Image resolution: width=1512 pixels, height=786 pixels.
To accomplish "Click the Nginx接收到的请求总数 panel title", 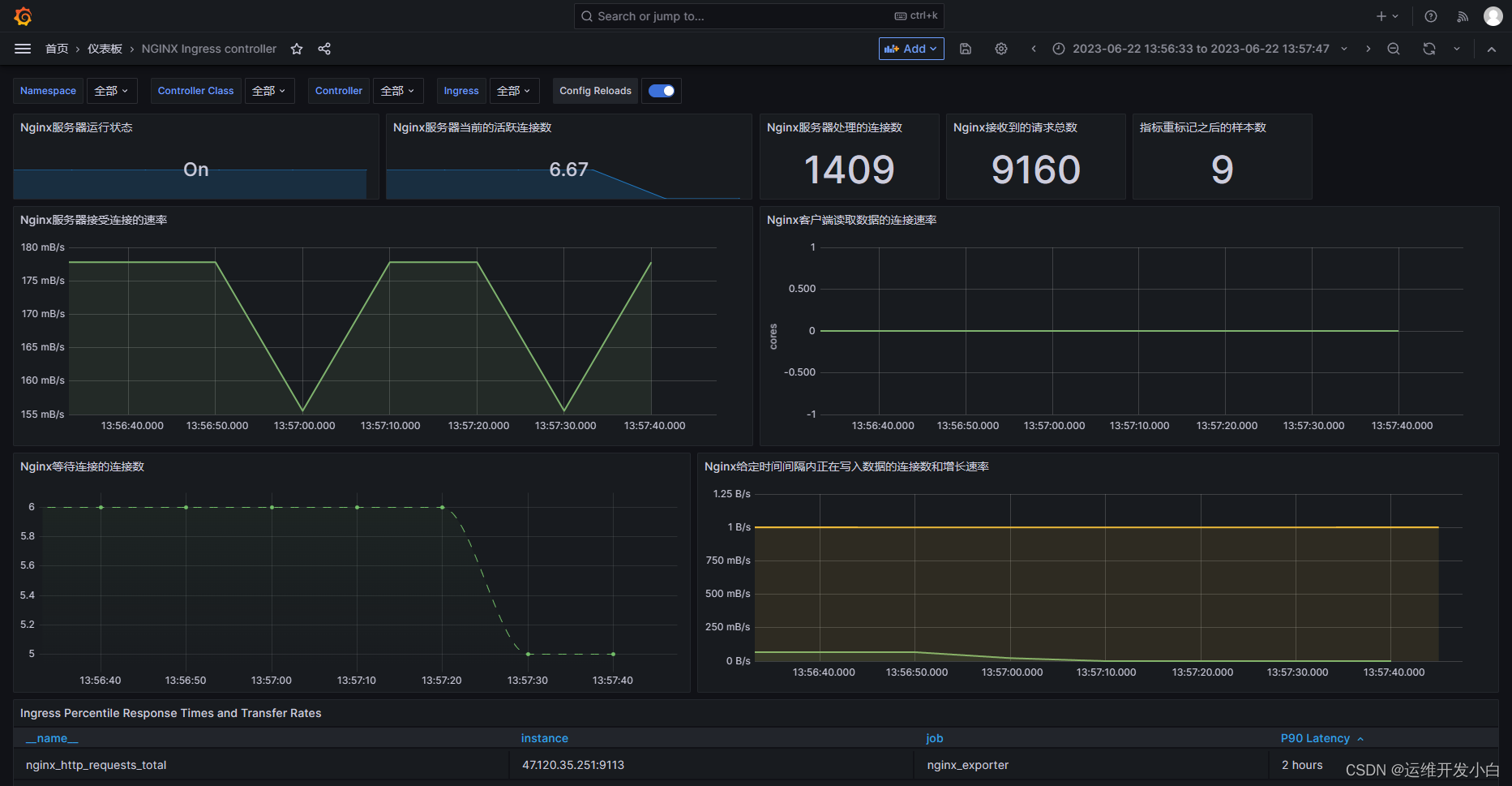I will [x=1015, y=127].
